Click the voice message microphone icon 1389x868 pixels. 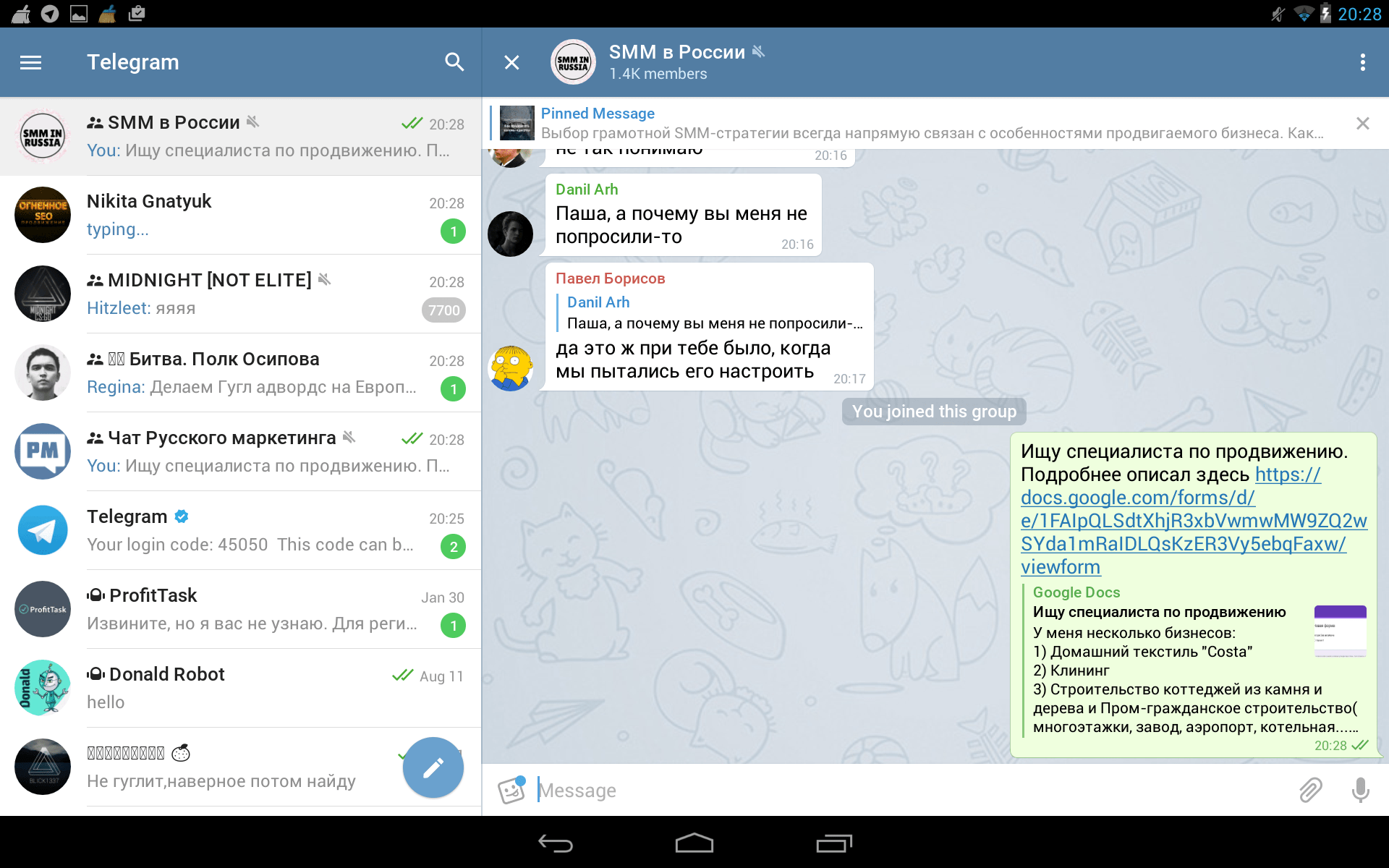click(x=1360, y=789)
